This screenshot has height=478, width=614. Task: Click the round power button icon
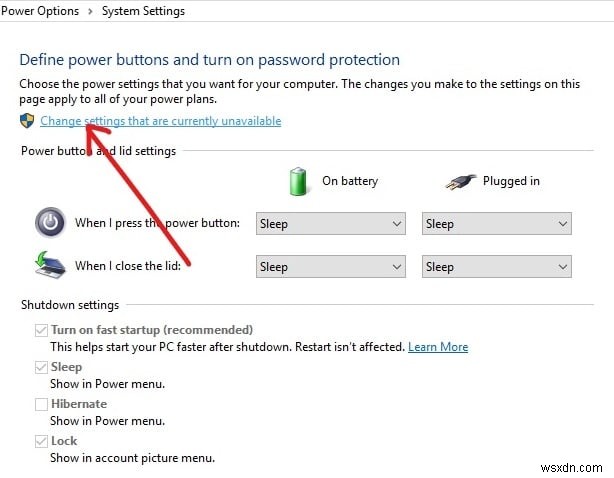50,222
